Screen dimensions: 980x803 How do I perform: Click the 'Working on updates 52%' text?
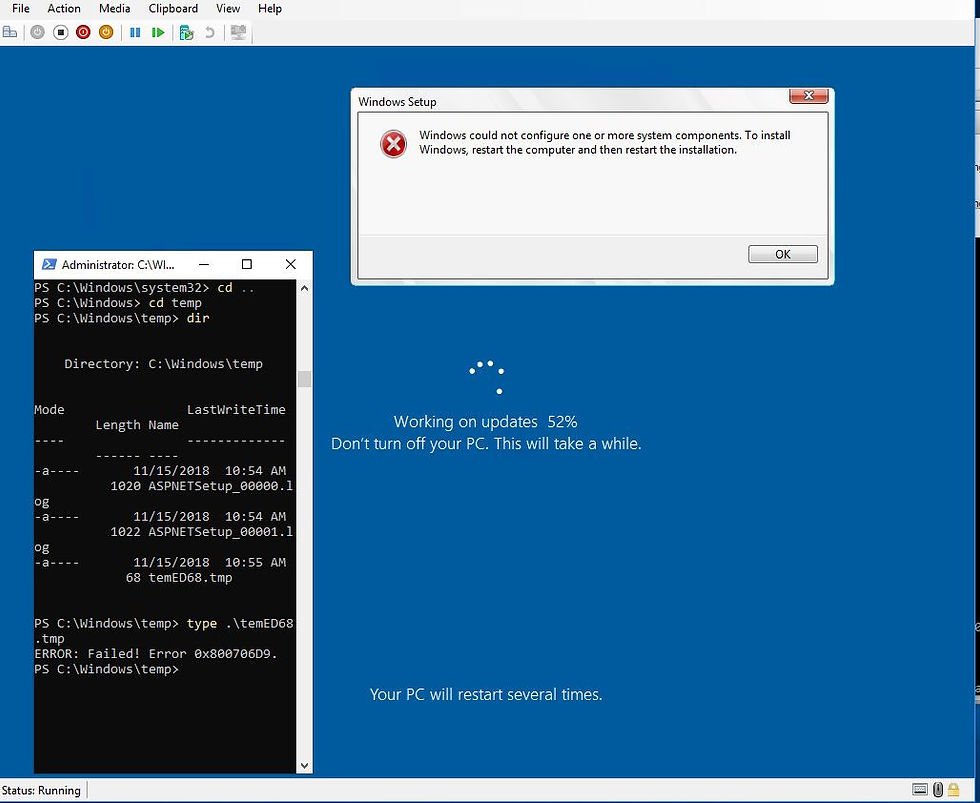[x=485, y=422]
